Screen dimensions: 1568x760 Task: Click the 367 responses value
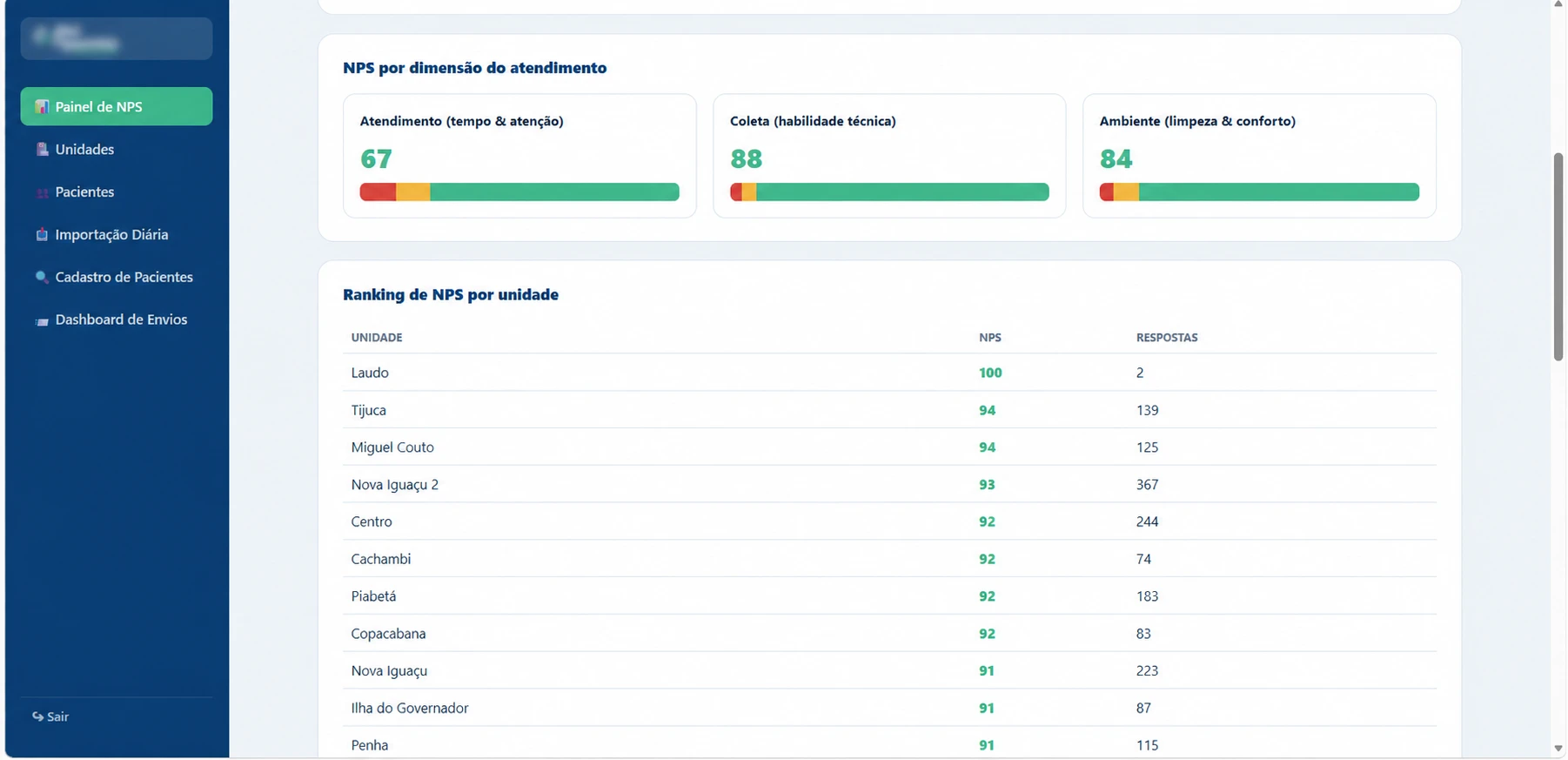pos(1147,485)
